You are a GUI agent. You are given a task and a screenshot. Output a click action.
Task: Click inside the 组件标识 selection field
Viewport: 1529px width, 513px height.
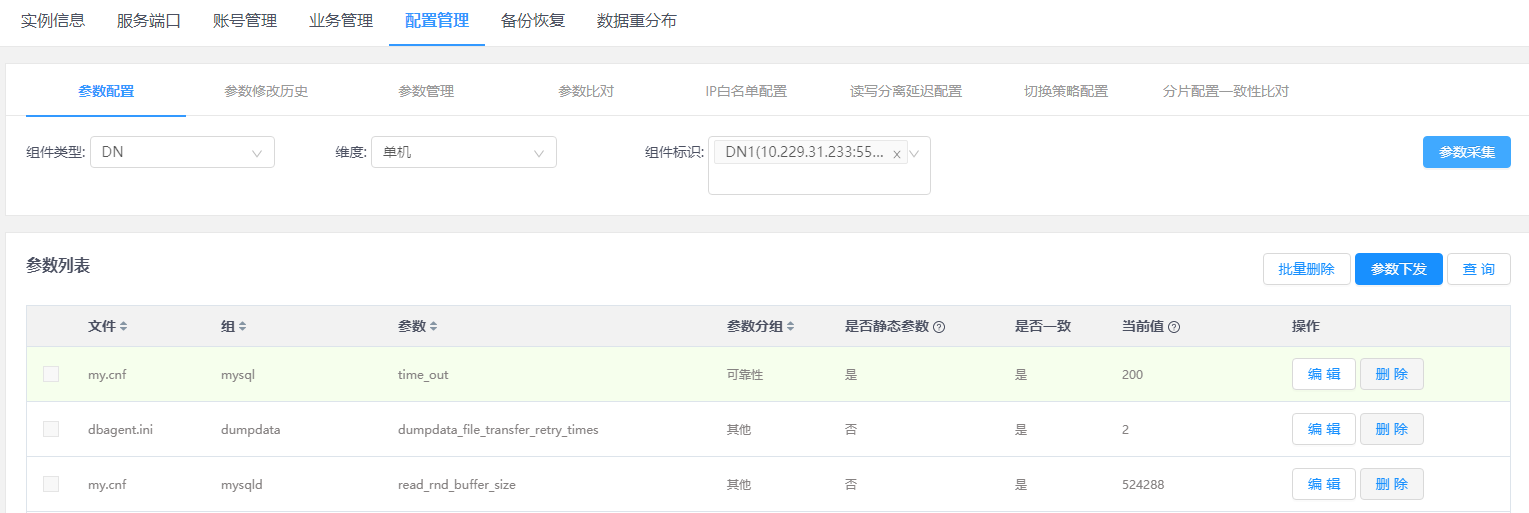click(x=810, y=178)
